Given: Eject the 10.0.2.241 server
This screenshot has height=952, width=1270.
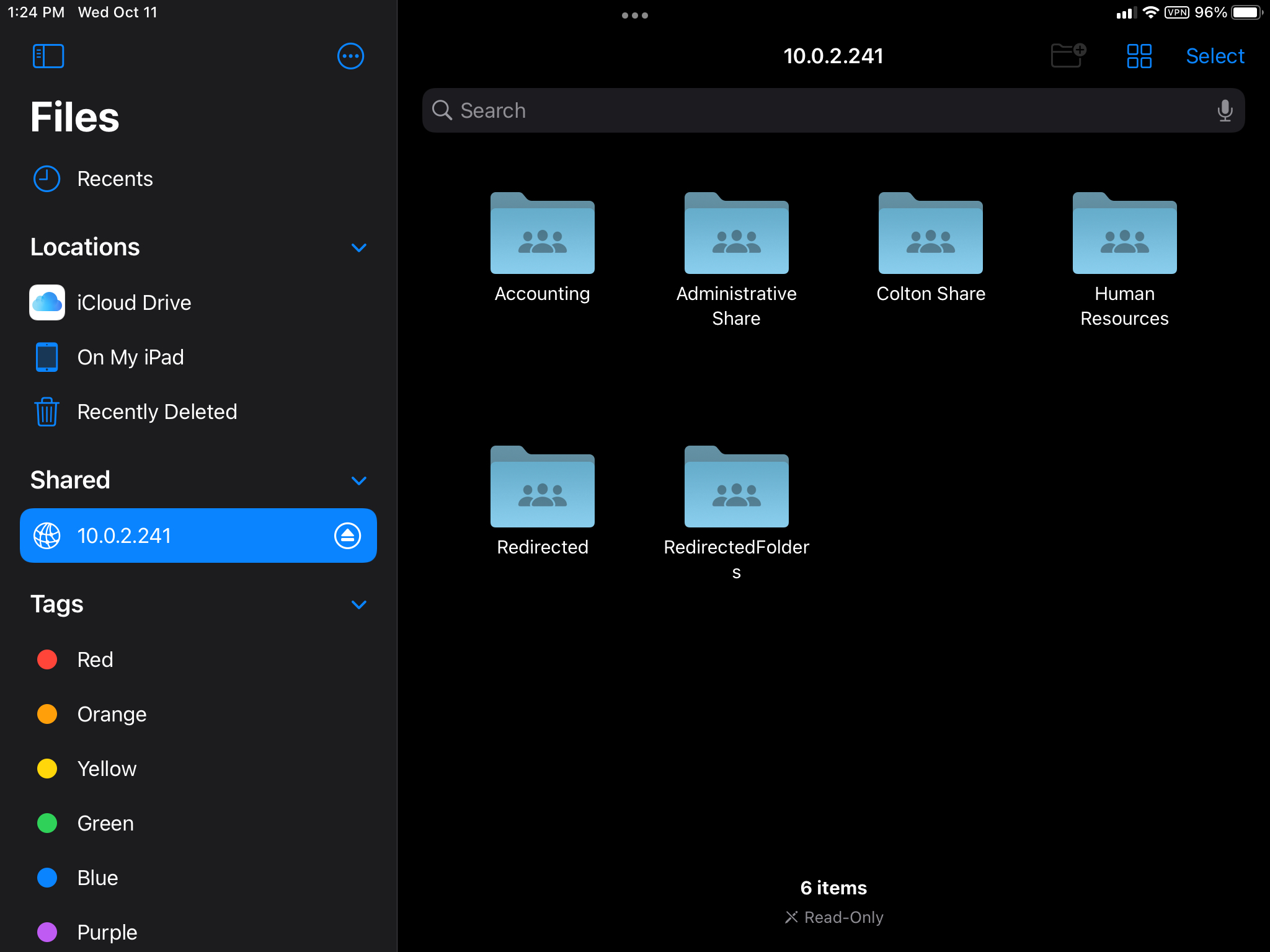Looking at the screenshot, I should click(x=347, y=535).
